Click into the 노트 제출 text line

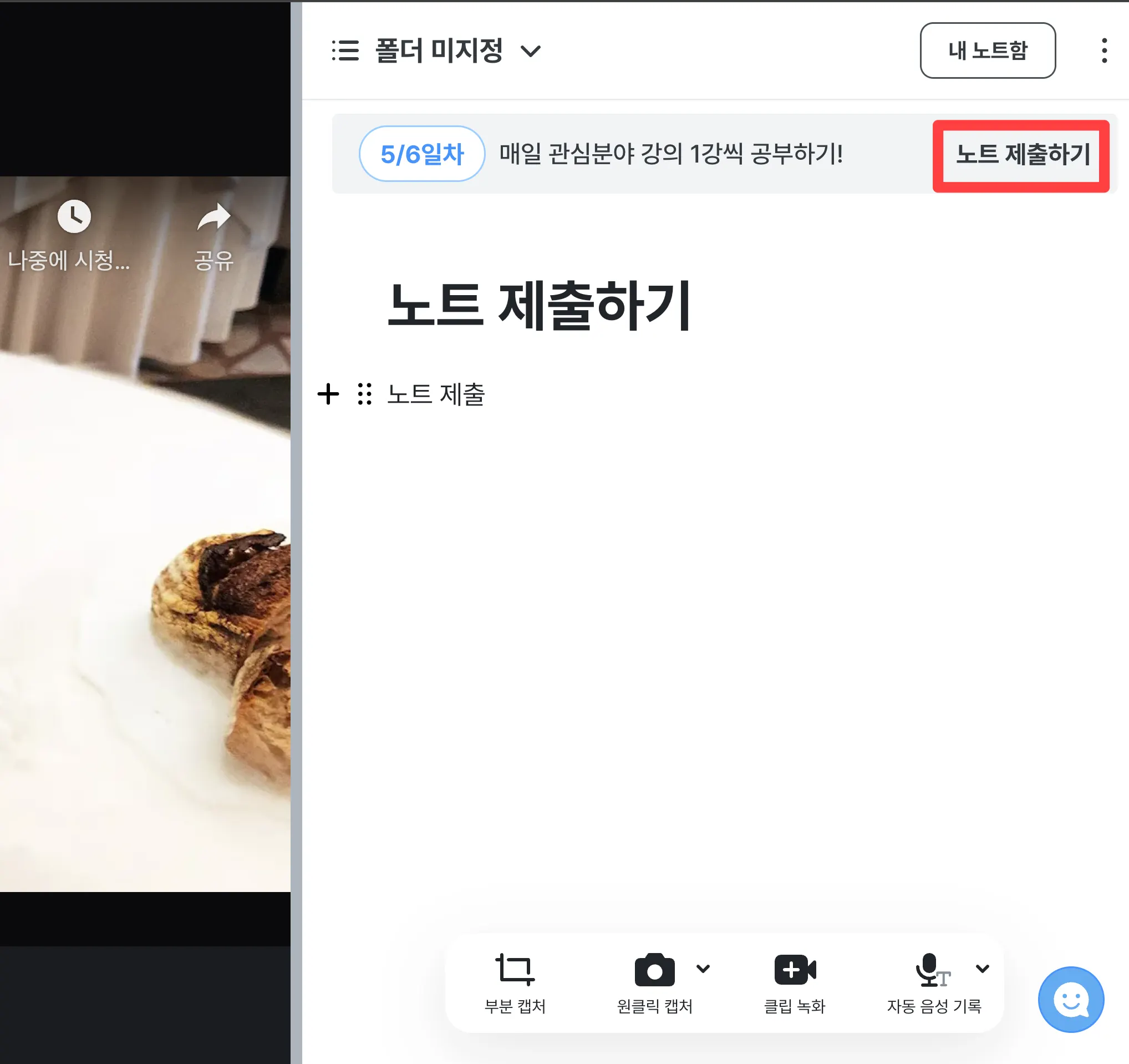pyautogui.click(x=436, y=394)
